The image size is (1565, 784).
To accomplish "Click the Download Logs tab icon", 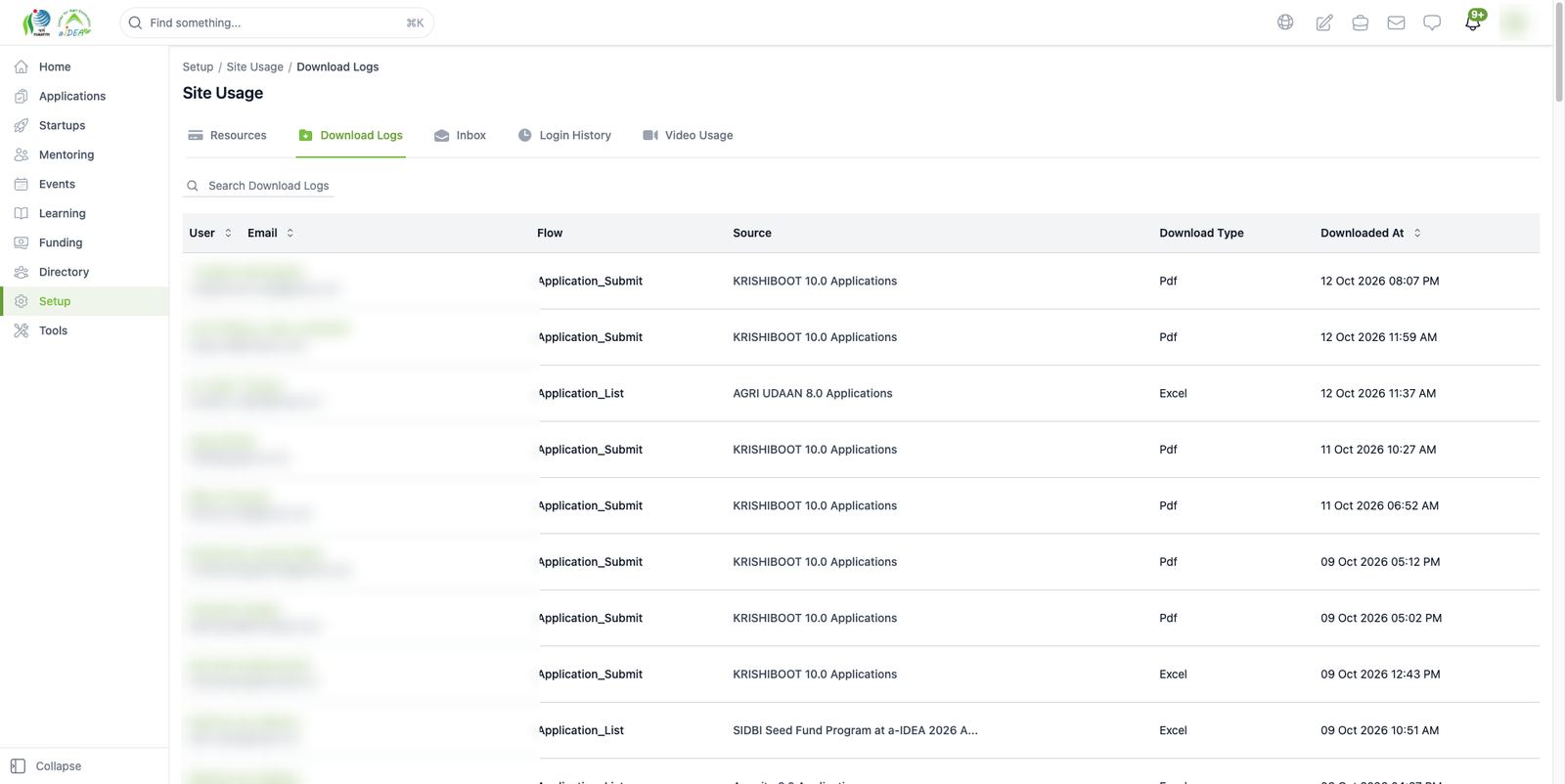I will (x=305, y=135).
